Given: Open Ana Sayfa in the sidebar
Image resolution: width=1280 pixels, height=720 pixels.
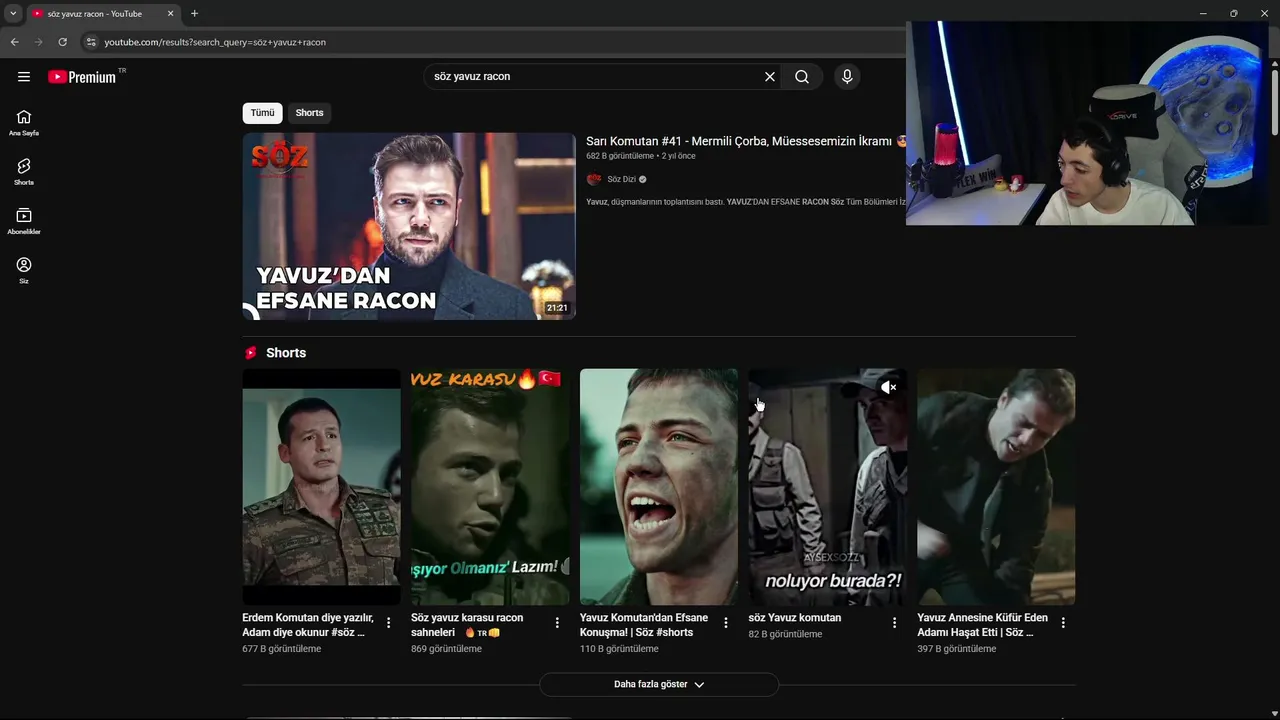Looking at the screenshot, I should [24, 123].
